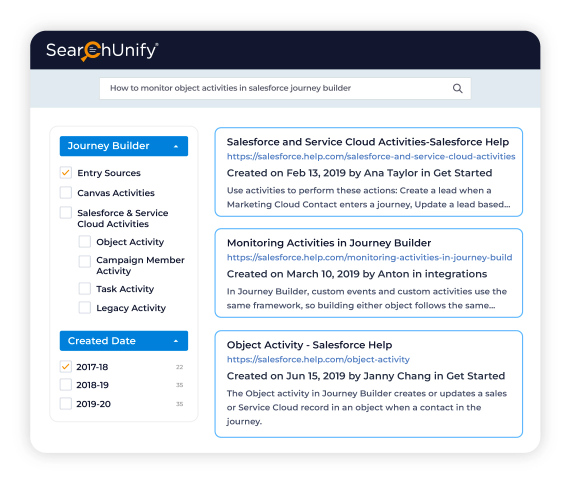The image size is (570, 482).
Task: Collapse the Journey Builder filter arrow
Action: 176,146
